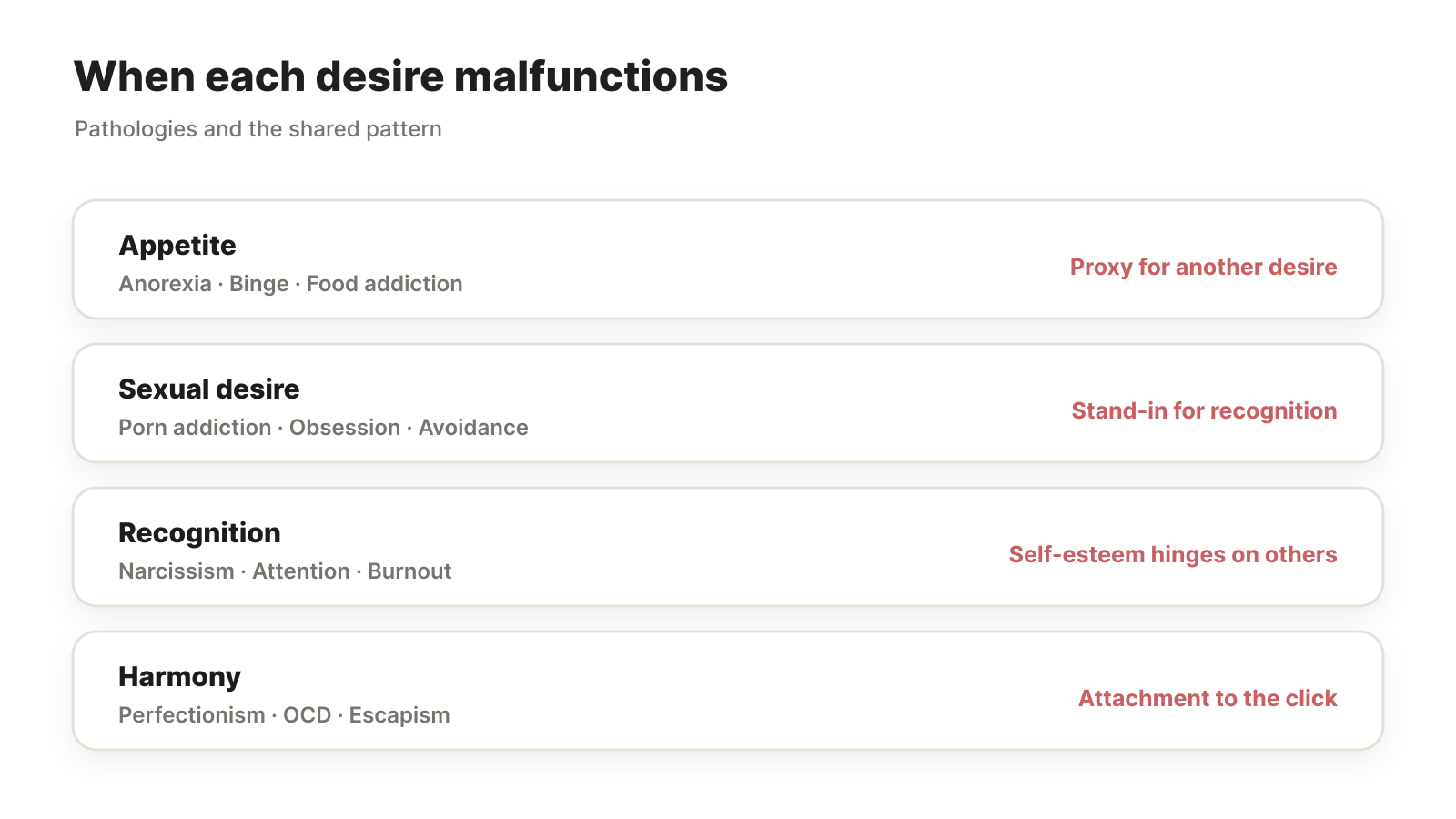The image size is (1456, 819).
Task: Select the Harmony card heading
Action: coord(179,676)
